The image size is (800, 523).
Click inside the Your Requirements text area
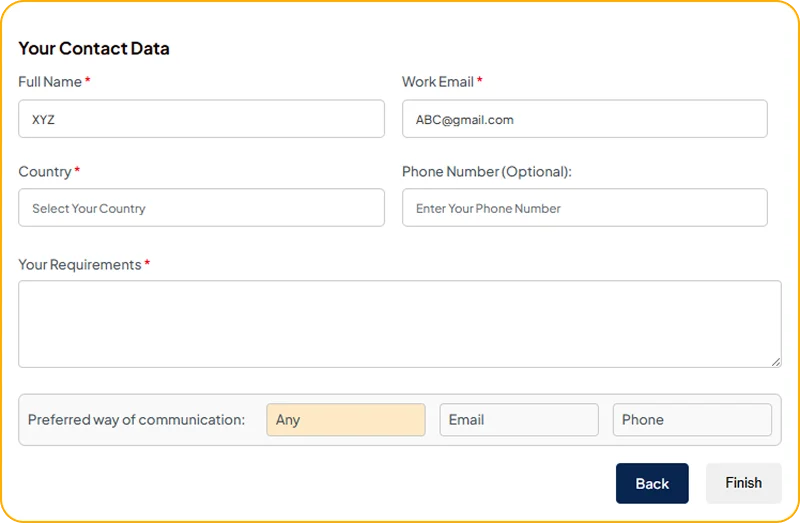(399, 323)
